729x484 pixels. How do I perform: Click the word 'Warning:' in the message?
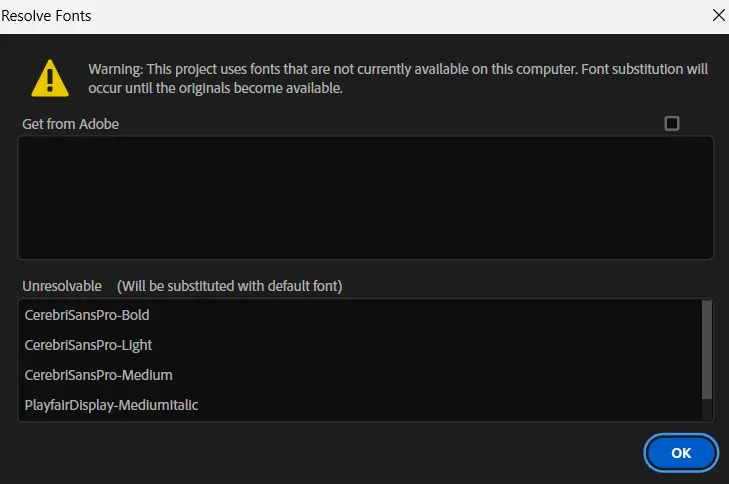tap(116, 69)
